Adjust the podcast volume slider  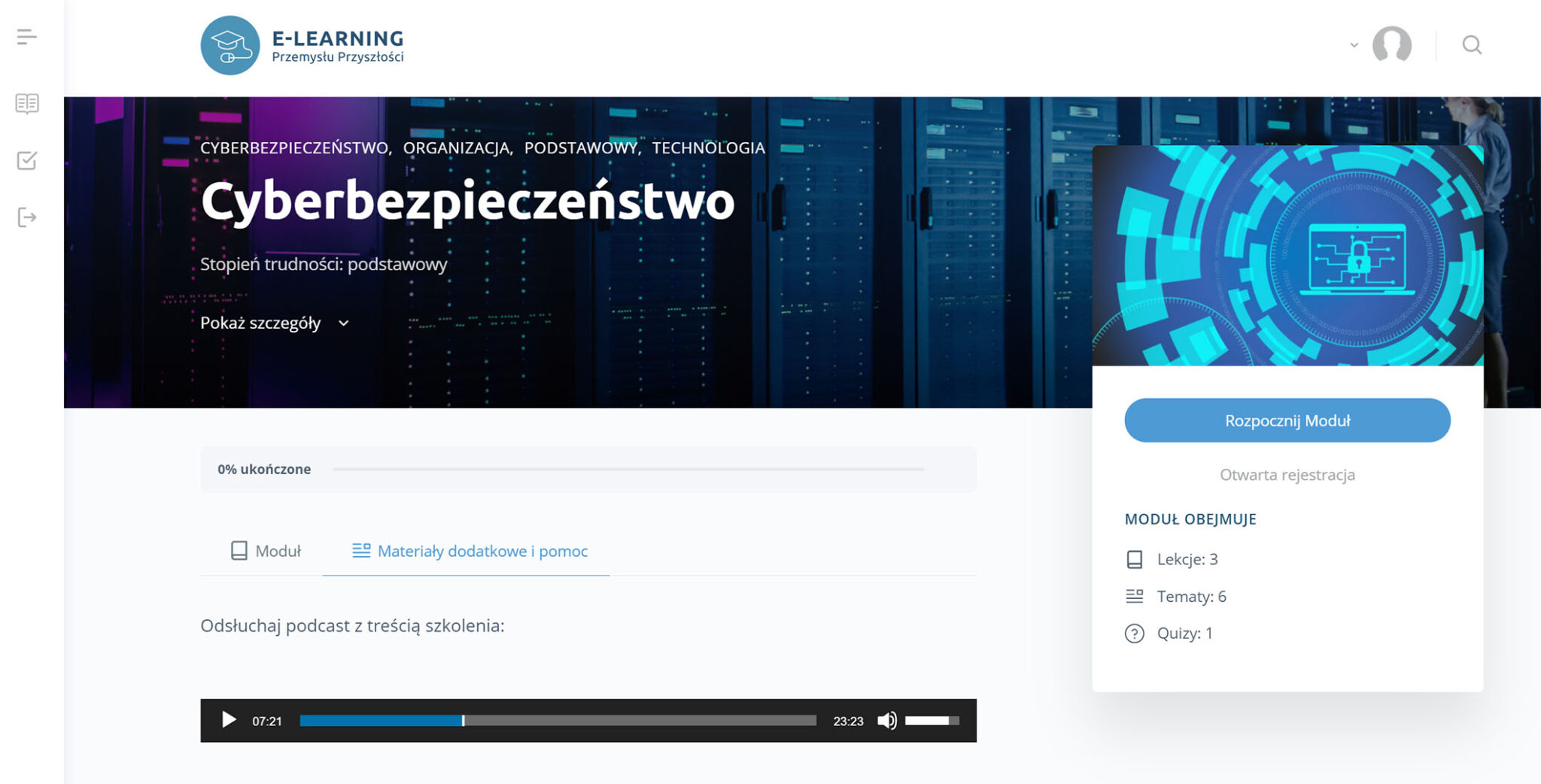932,721
